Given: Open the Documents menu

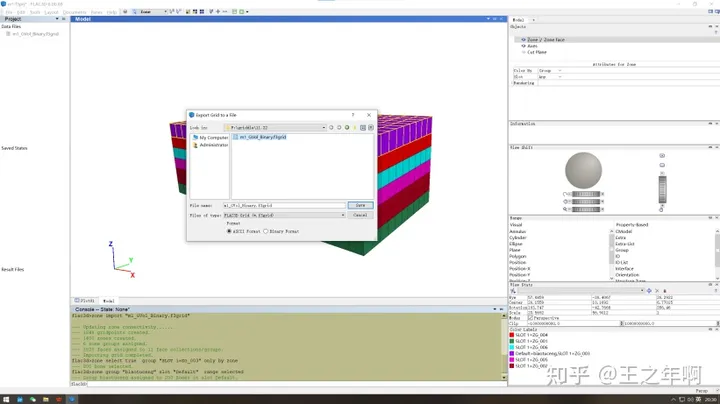Looking at the screenshot, I should click(x=74, y=12).
